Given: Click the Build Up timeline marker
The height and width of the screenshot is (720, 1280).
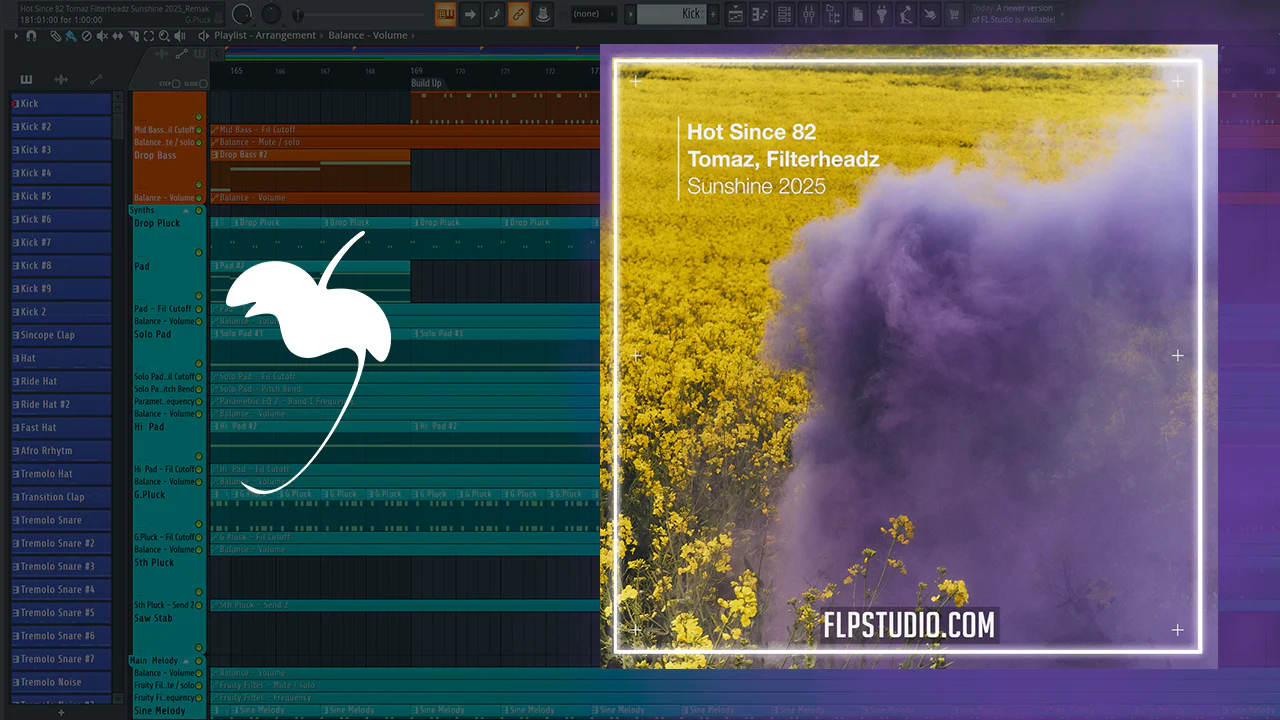Looking at the screenshot, I should coord(426,83).
